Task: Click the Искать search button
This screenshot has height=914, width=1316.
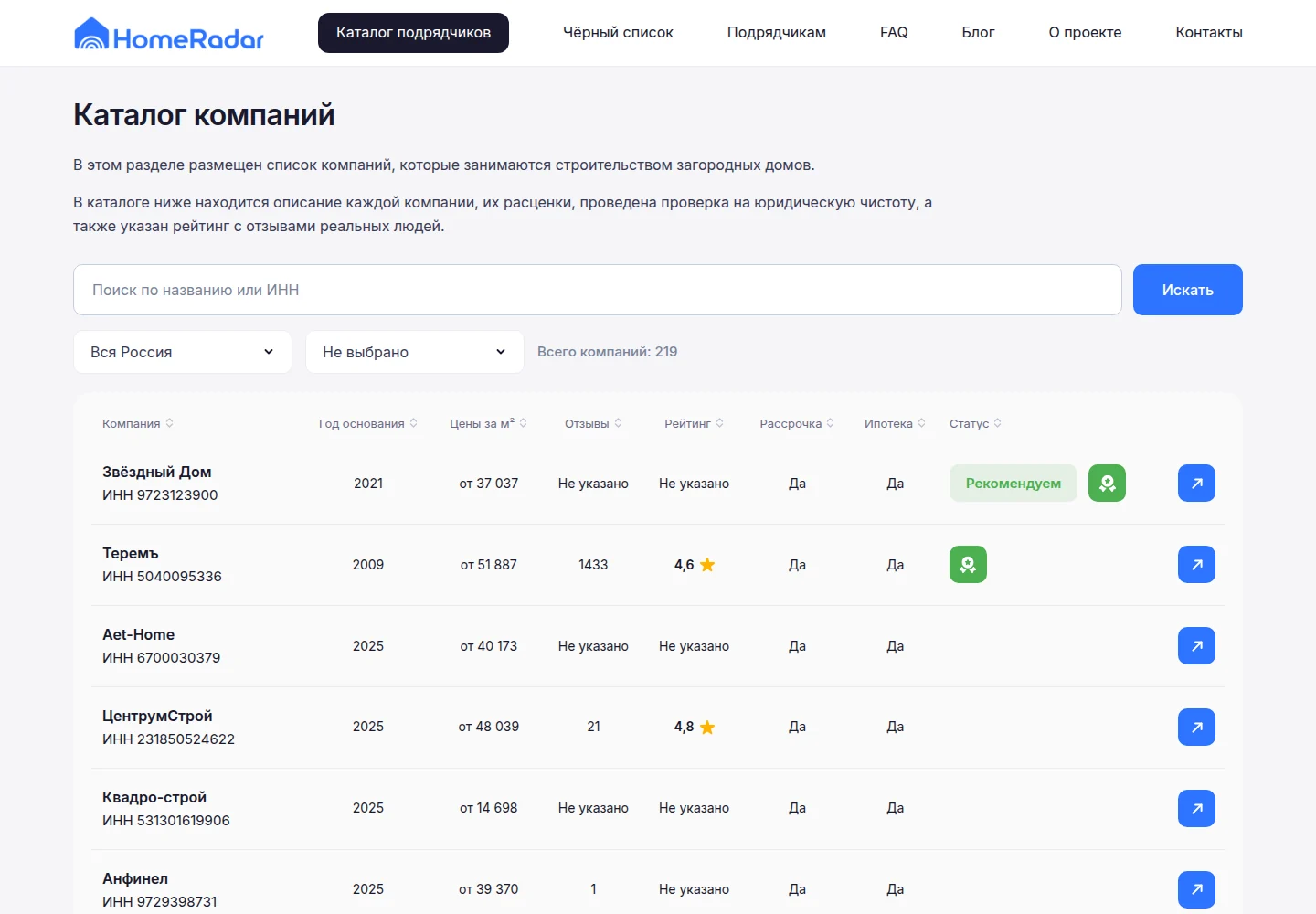Action: pos(1188,290)
